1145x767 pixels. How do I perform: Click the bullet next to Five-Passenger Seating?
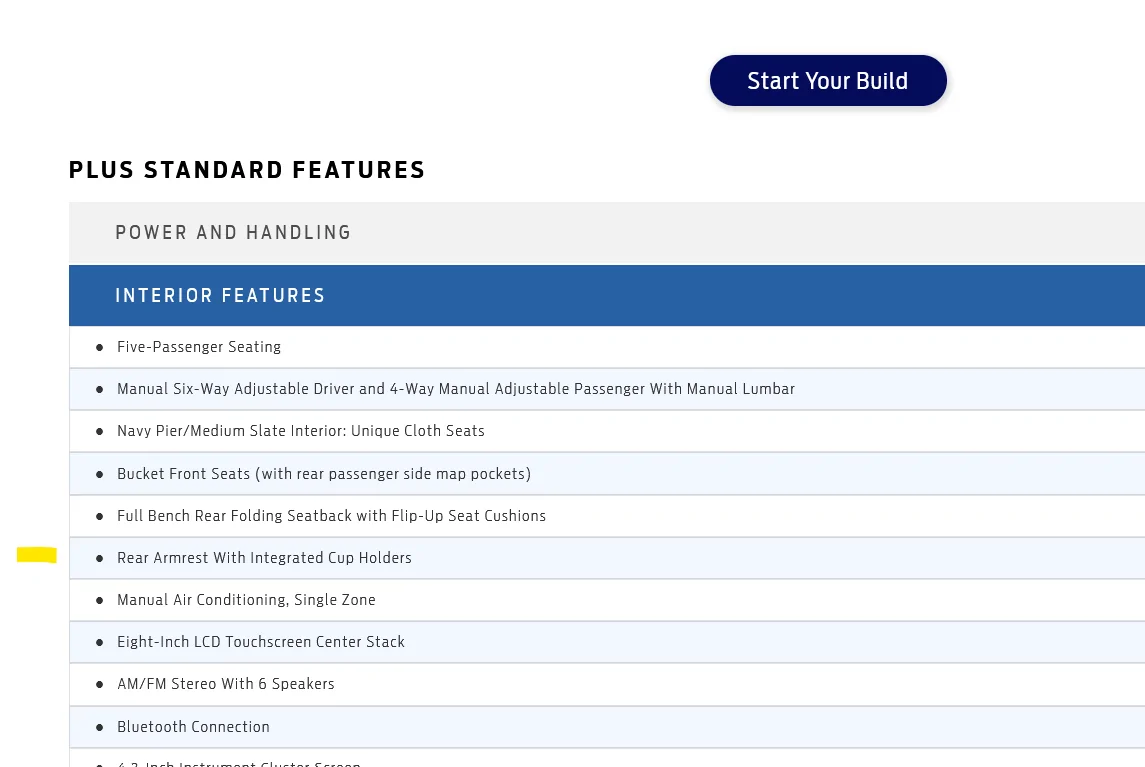click(99, 348)
